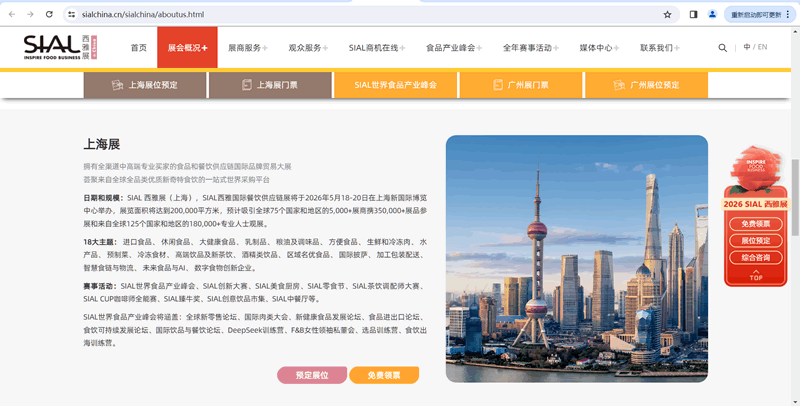Click 综合咨询 in the floating widget

point(756,257)
